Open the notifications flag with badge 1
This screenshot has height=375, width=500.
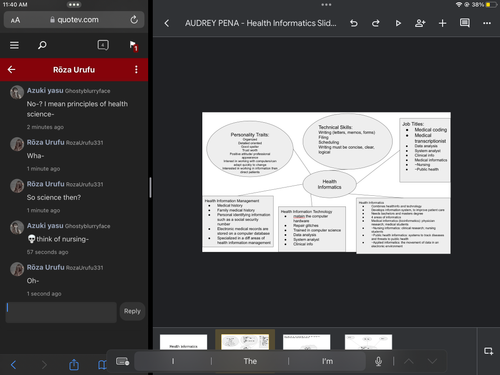133,46
